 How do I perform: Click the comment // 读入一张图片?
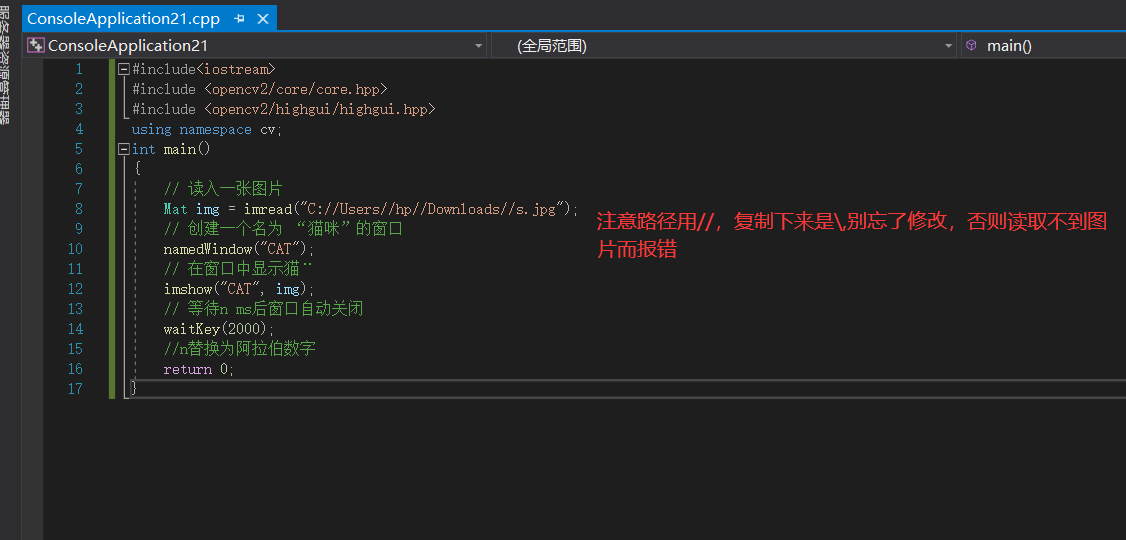point(223,189)
